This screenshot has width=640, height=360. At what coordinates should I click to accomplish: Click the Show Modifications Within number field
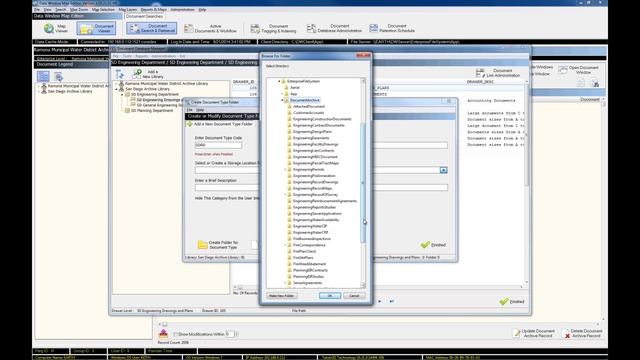[x=230, y=334]
